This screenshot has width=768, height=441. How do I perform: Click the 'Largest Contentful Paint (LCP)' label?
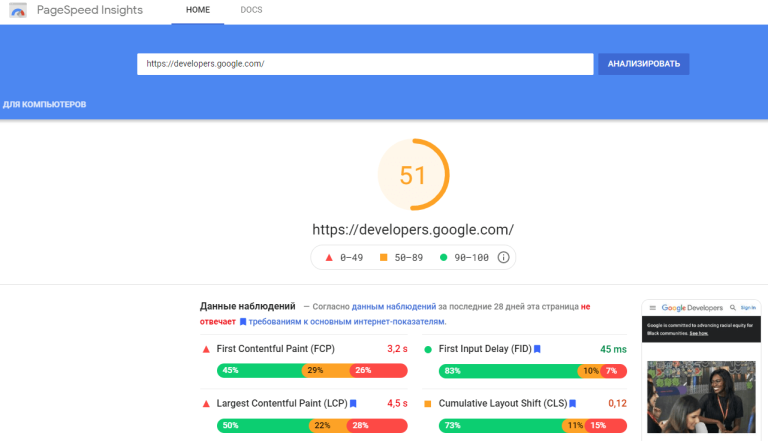tap(282, 403)
